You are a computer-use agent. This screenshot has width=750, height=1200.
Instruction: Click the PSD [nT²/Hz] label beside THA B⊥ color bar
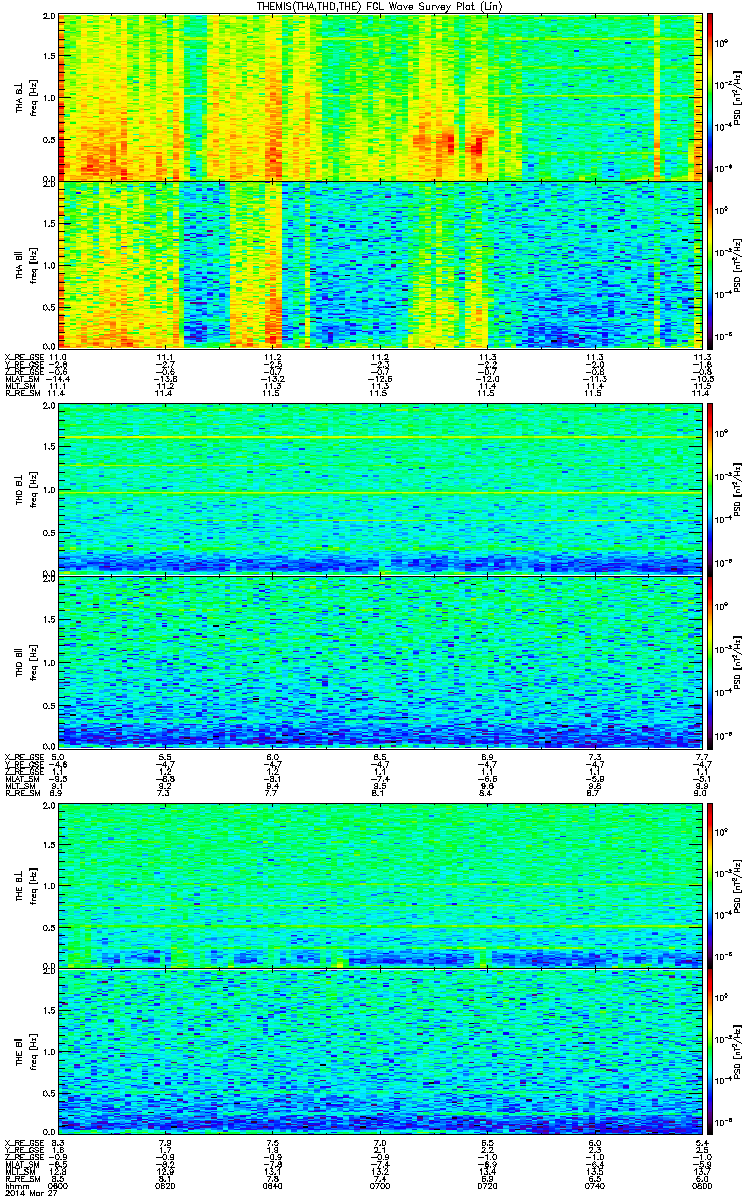pyautogui.click(x=738, y=97)
